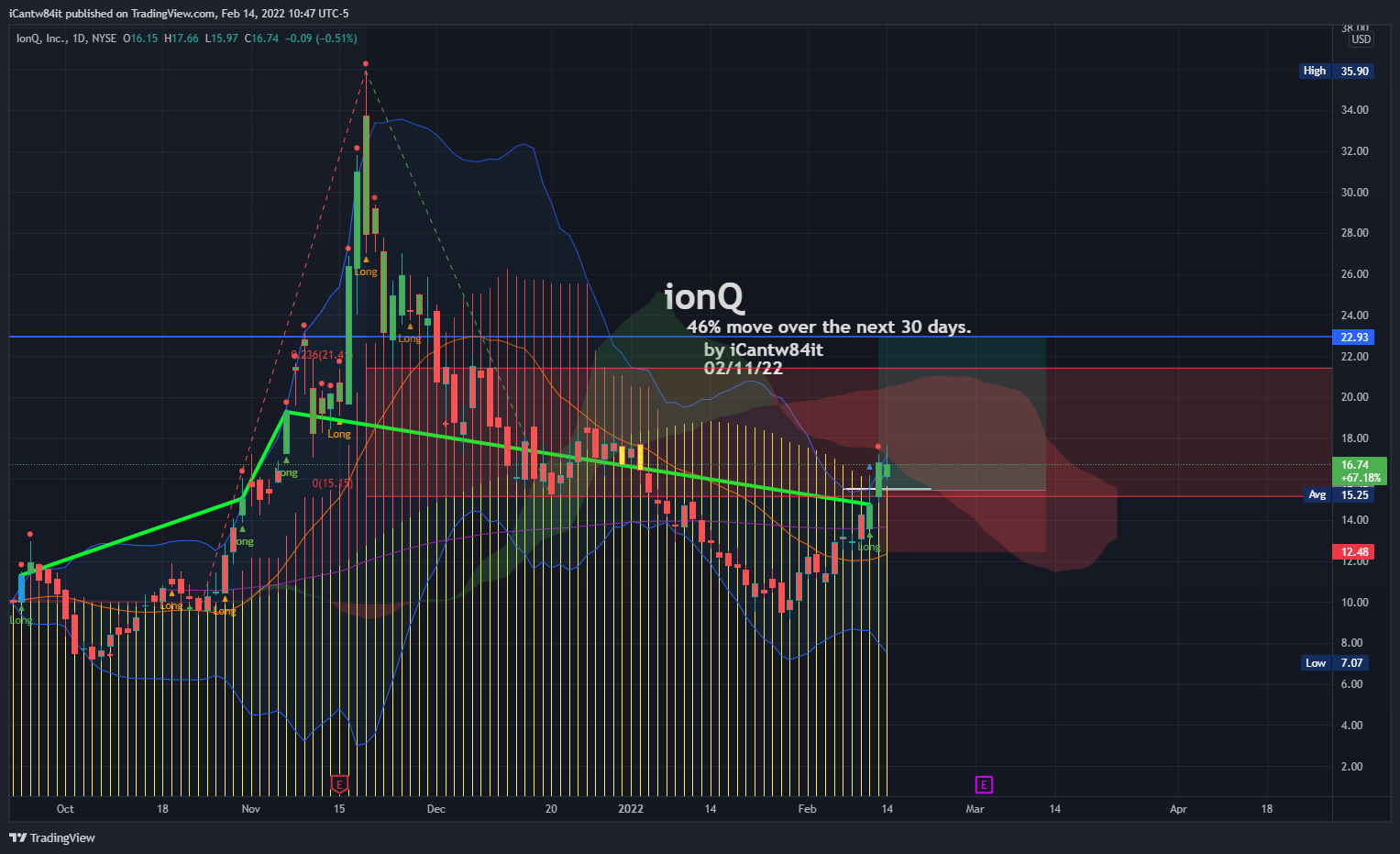This screenshot has height=854, width=1400.
Task: Click the 20 date label after Dec
Action: point(551,809)
